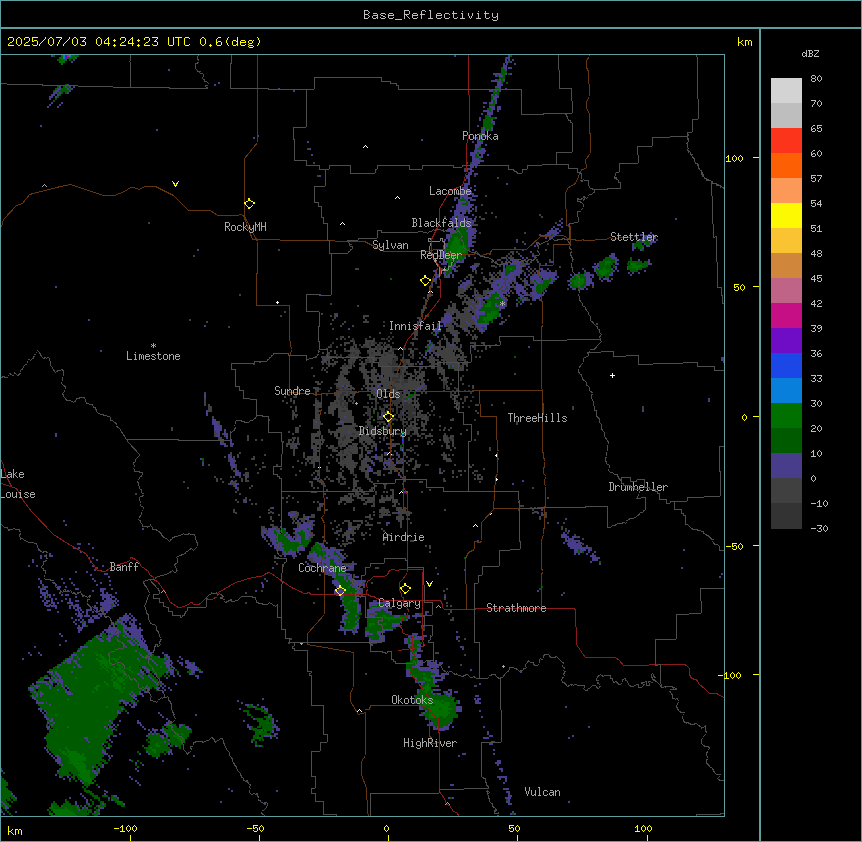This screenshot has height=842, width=862.
Task: Click the Vulcan label
Action: tap(542, 792)
